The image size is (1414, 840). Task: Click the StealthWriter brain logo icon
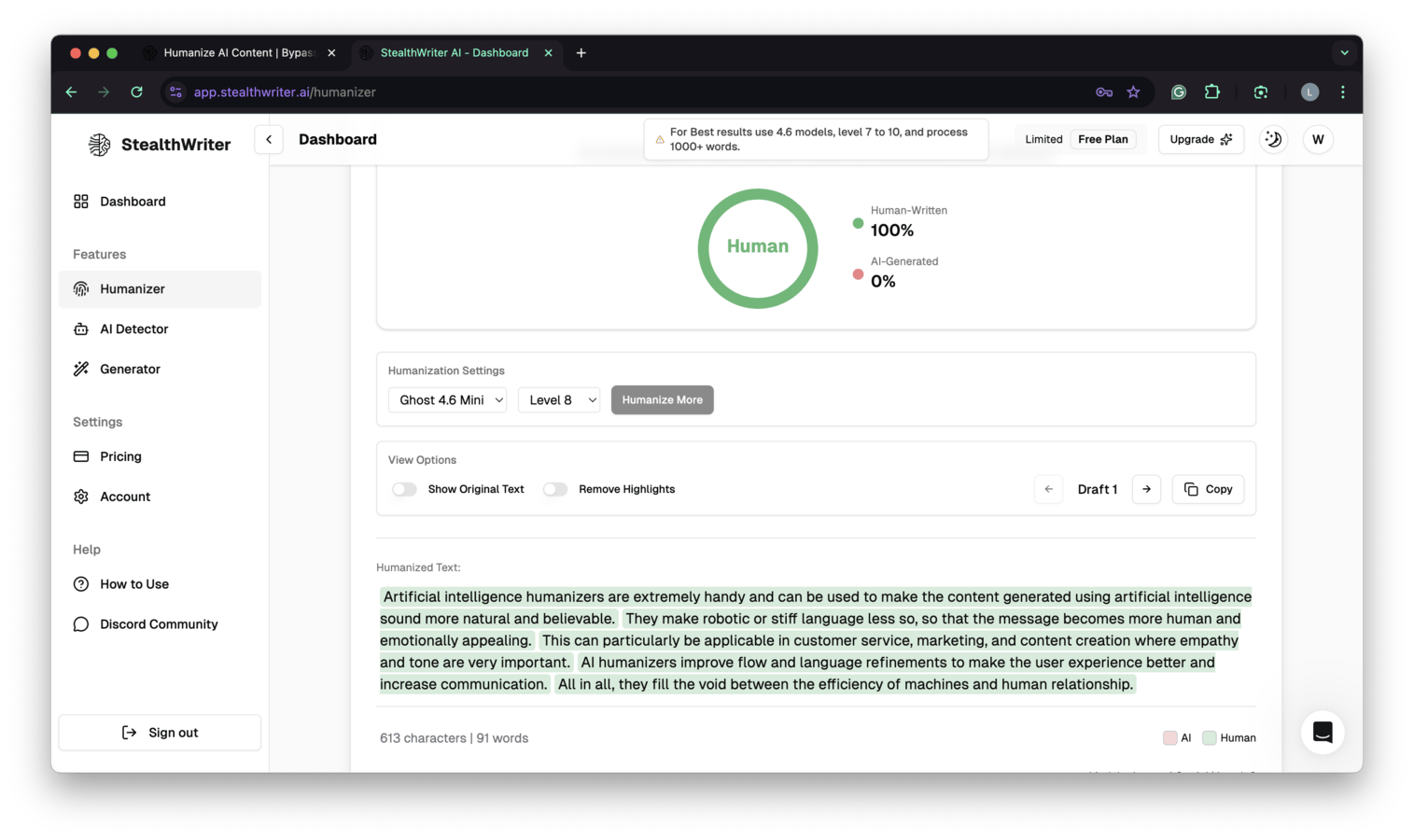point(99,144)
